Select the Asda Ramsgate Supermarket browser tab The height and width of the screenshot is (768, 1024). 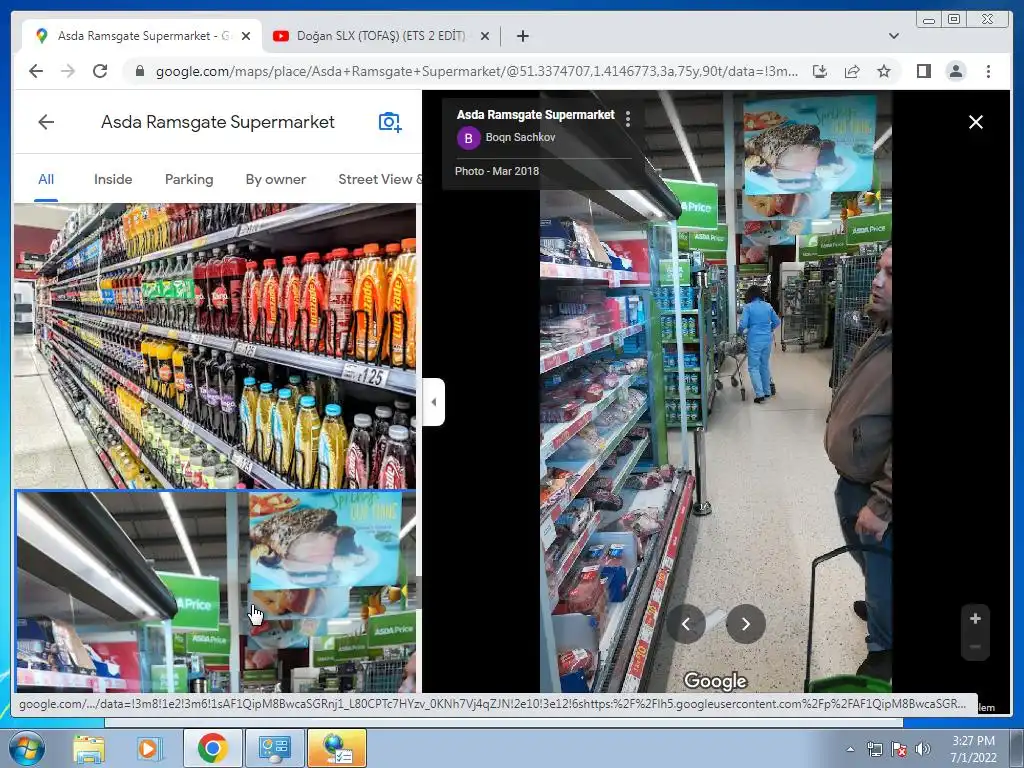tap(142, 36)
